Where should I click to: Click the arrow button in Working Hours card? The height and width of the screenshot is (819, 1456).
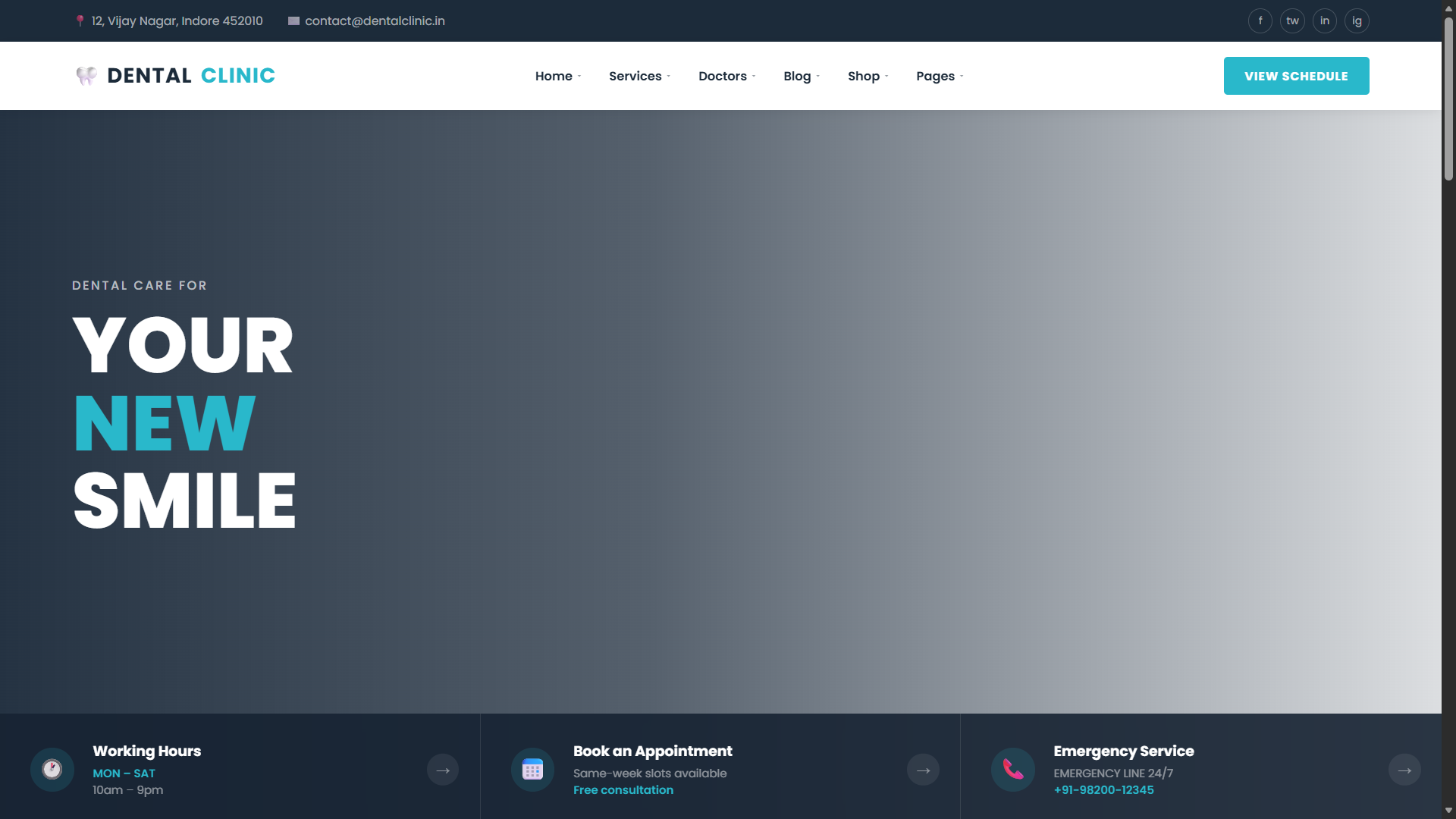(443, 770)
